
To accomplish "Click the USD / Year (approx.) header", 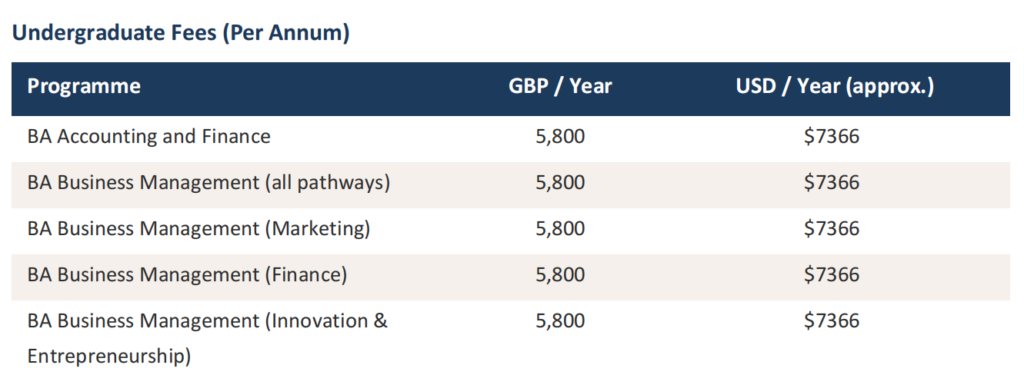I will coord(835,86).
